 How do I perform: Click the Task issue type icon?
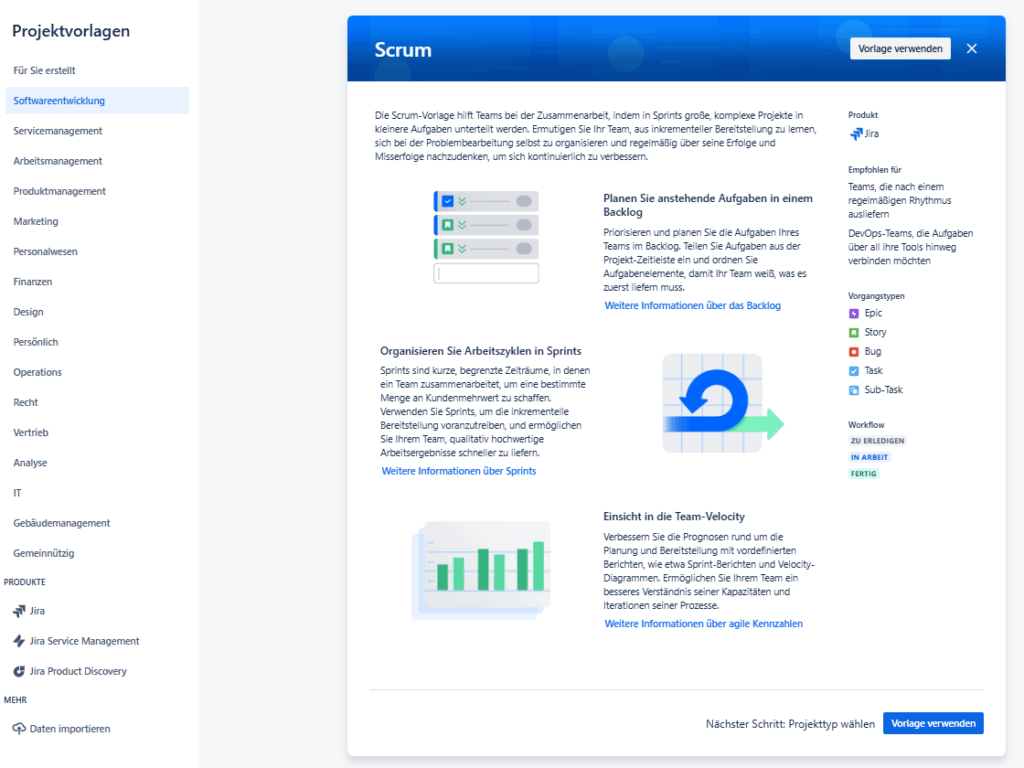pos(853,370)
